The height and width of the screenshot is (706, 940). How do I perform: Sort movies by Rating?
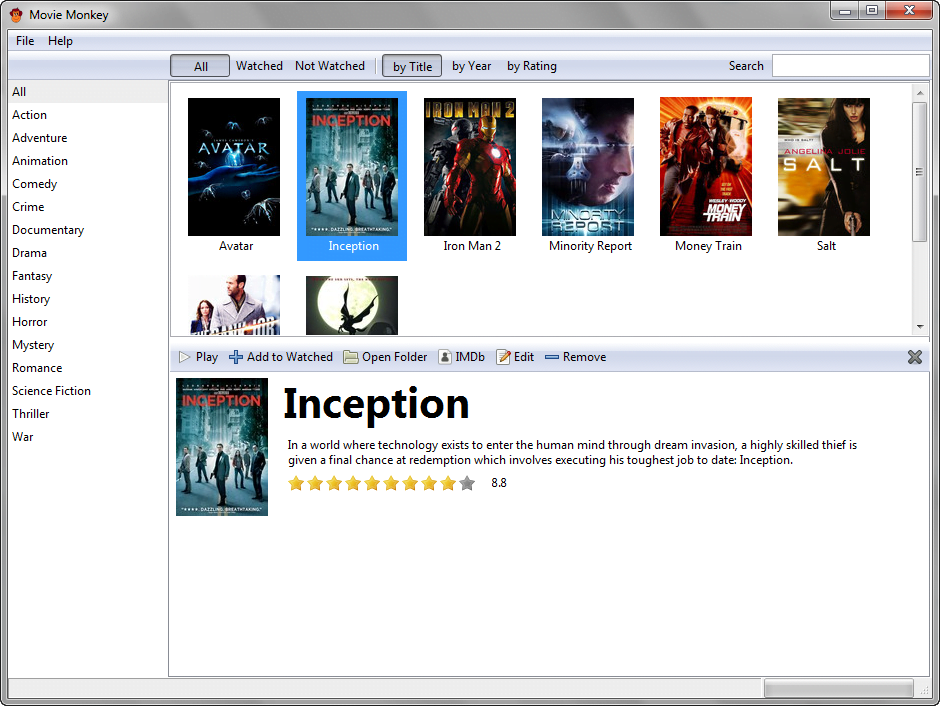coord(532,66)
